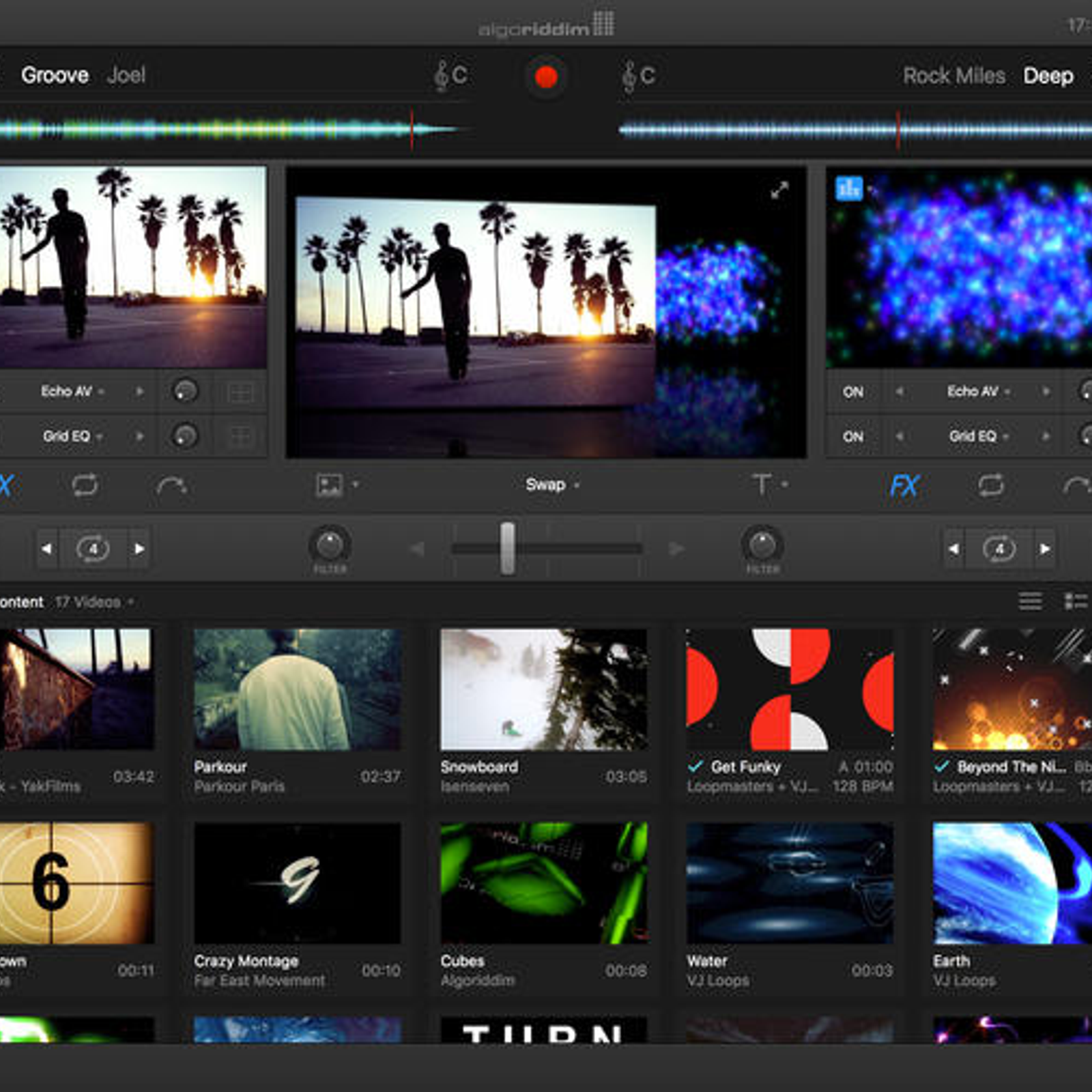Select Earth VJ Loops thumbnail

(1013, 884)
